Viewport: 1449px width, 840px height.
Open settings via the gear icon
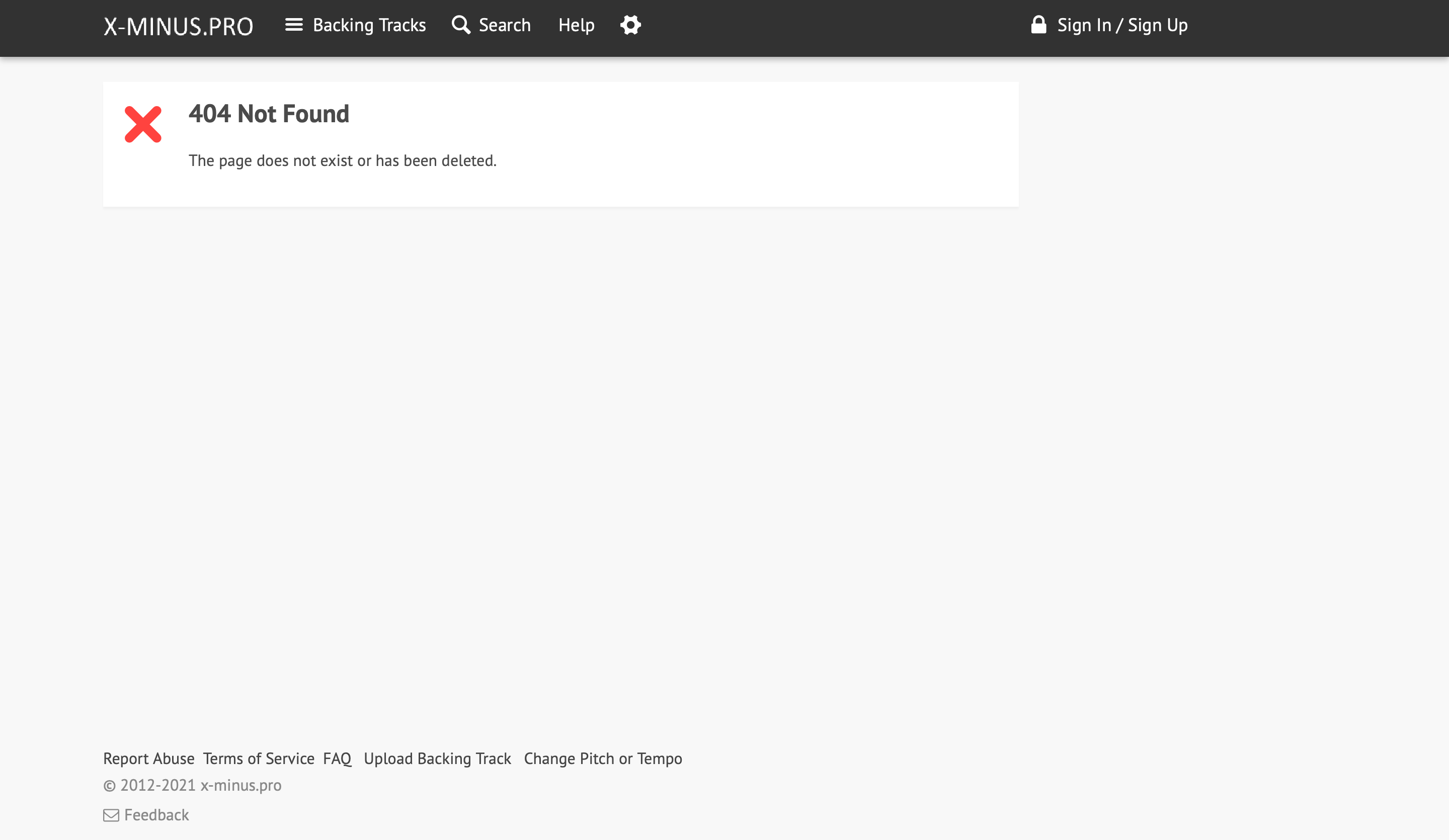point(630,25)
